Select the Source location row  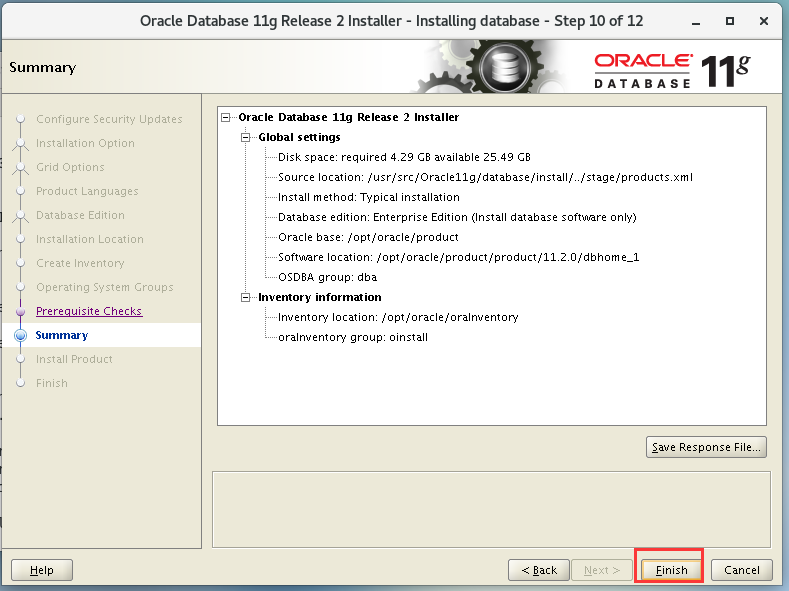[x=485, y=178]
